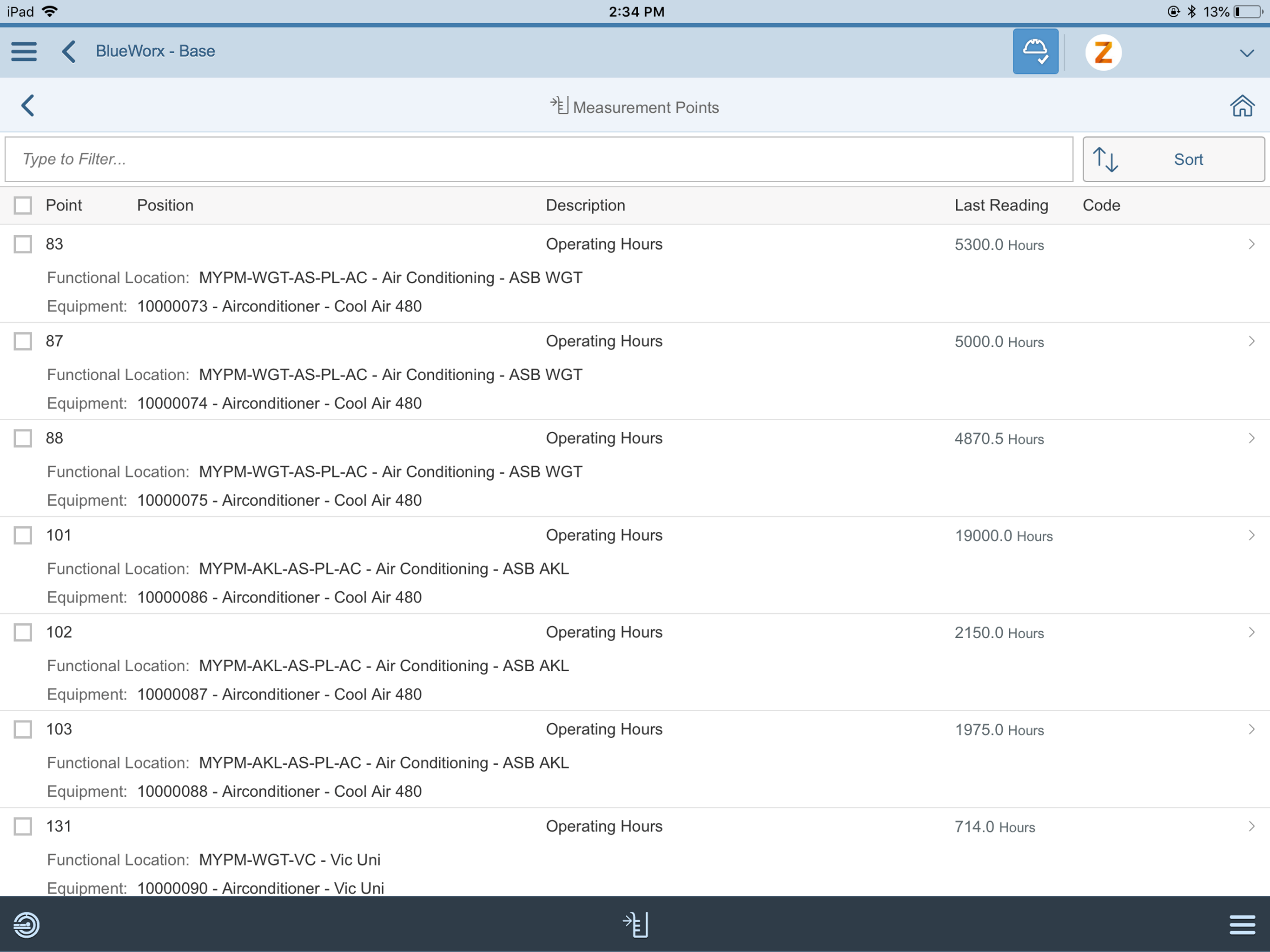Viewport: 1270px width, 952px height.
Task: Tap the back chevron next to BlueWorx - Base
Action: click(69, 52)
